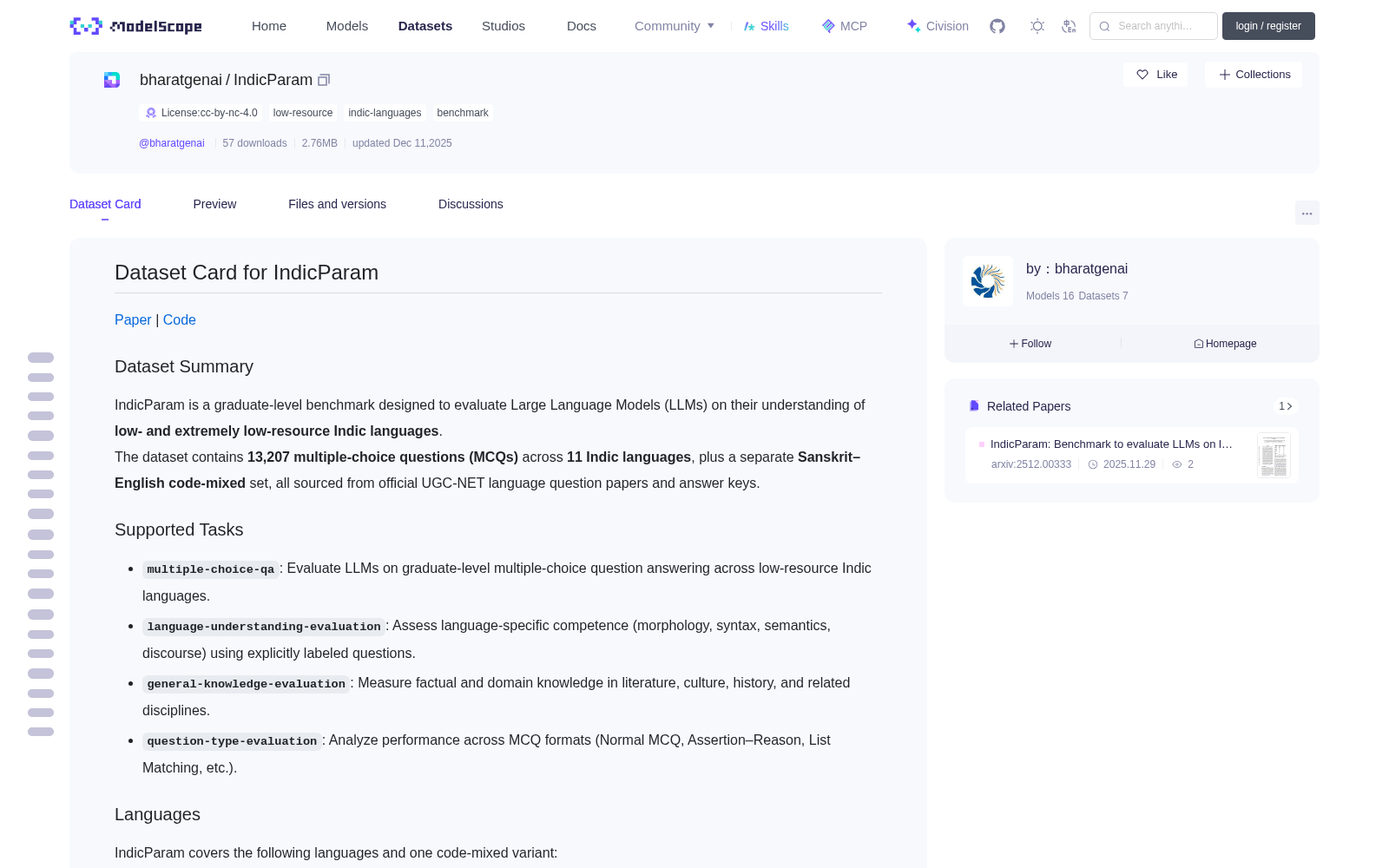Add dataset to Collections
This screenshot has width=1389, height=868.
coord(1254,75)
